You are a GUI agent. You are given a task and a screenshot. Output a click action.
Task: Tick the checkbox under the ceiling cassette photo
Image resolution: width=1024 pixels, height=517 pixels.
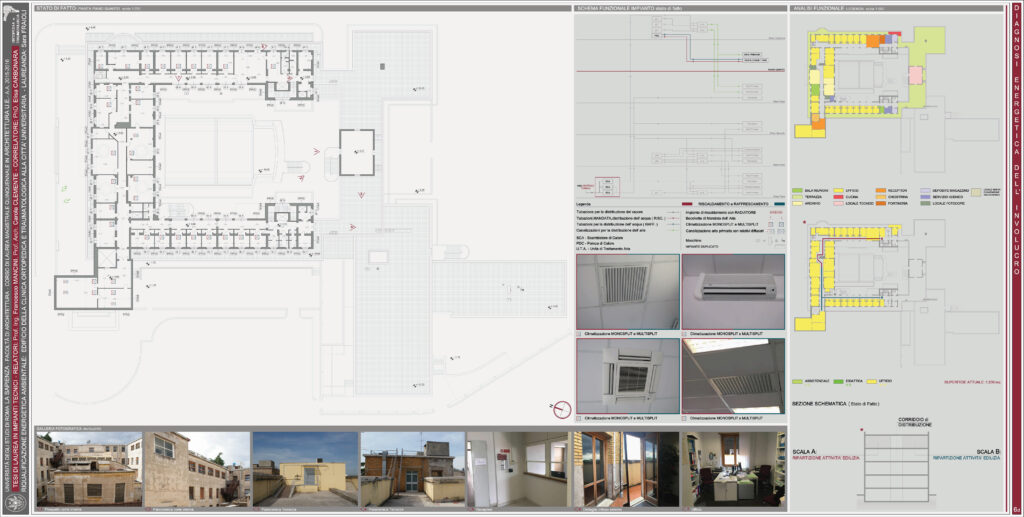tap(579, 418)
